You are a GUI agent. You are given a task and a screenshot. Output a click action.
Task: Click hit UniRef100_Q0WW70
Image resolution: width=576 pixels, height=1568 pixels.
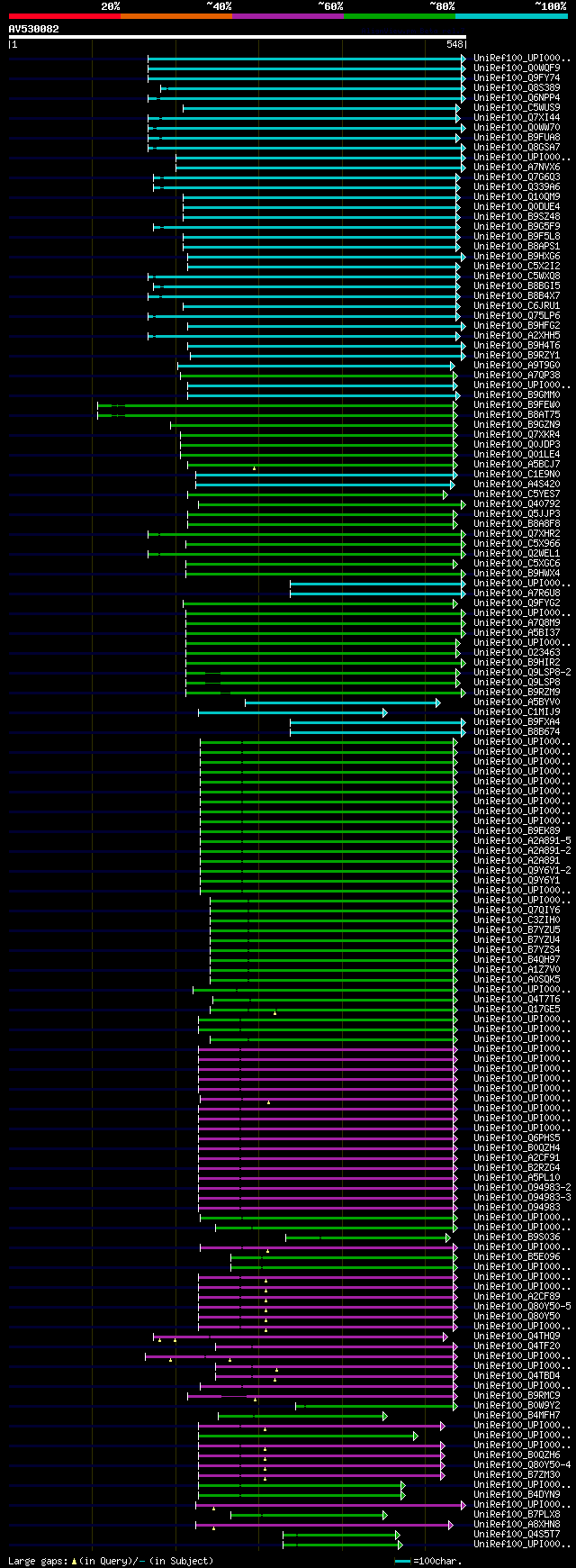point(517,128)
